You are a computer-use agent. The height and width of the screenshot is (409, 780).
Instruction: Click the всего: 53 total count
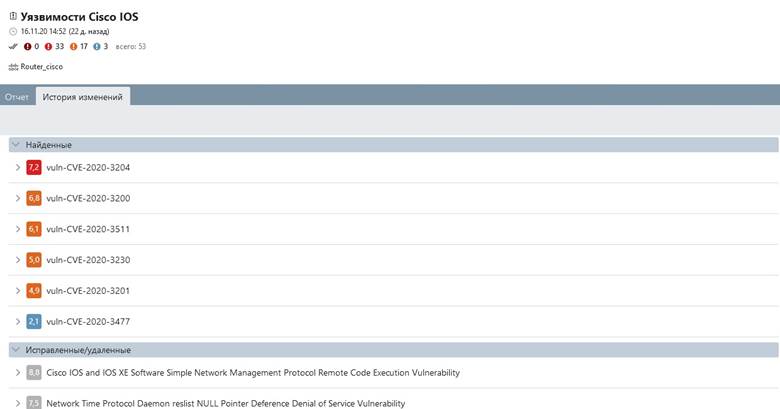pyautogui.click(x=131, y=46)
